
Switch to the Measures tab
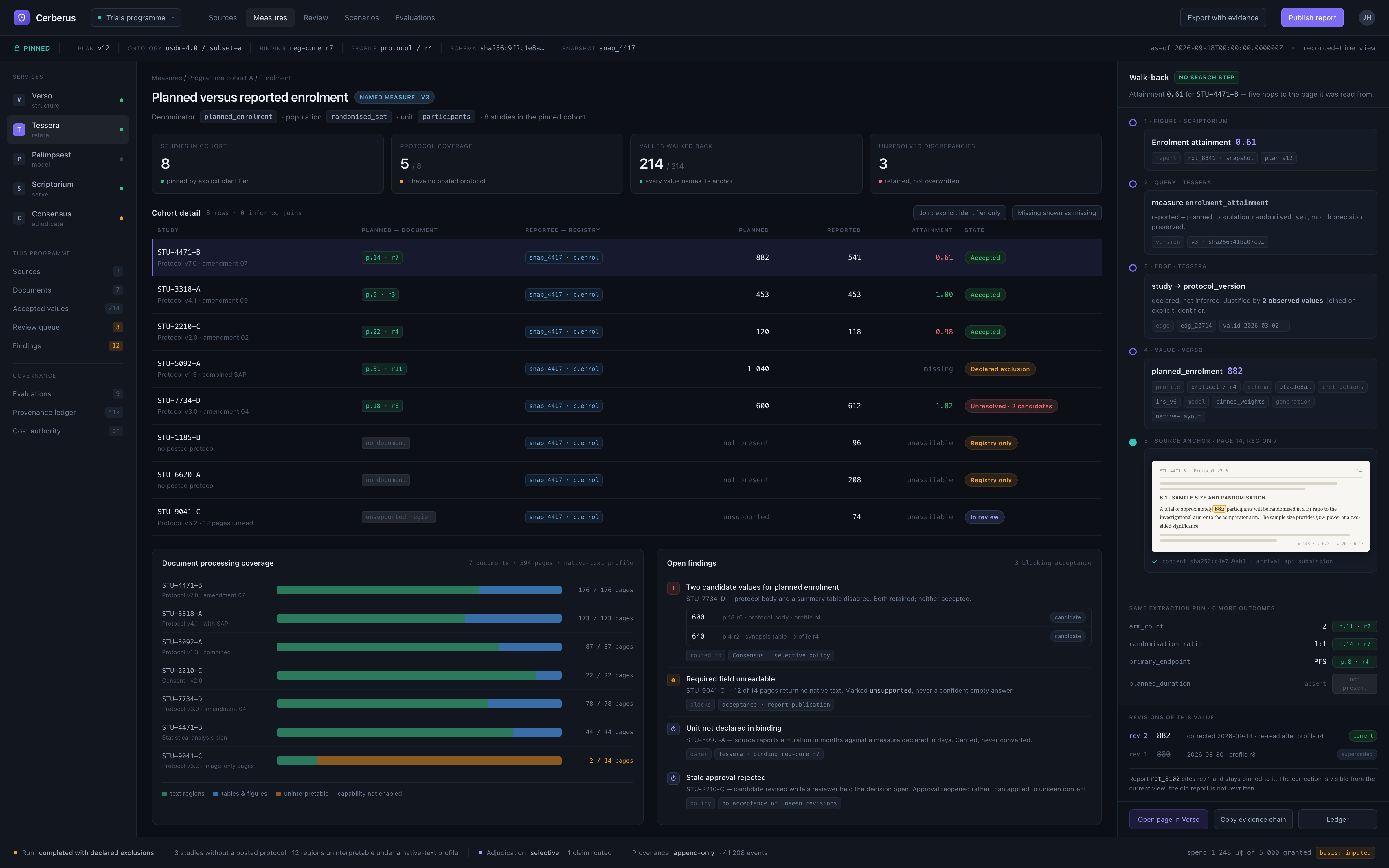click(270, 18)
